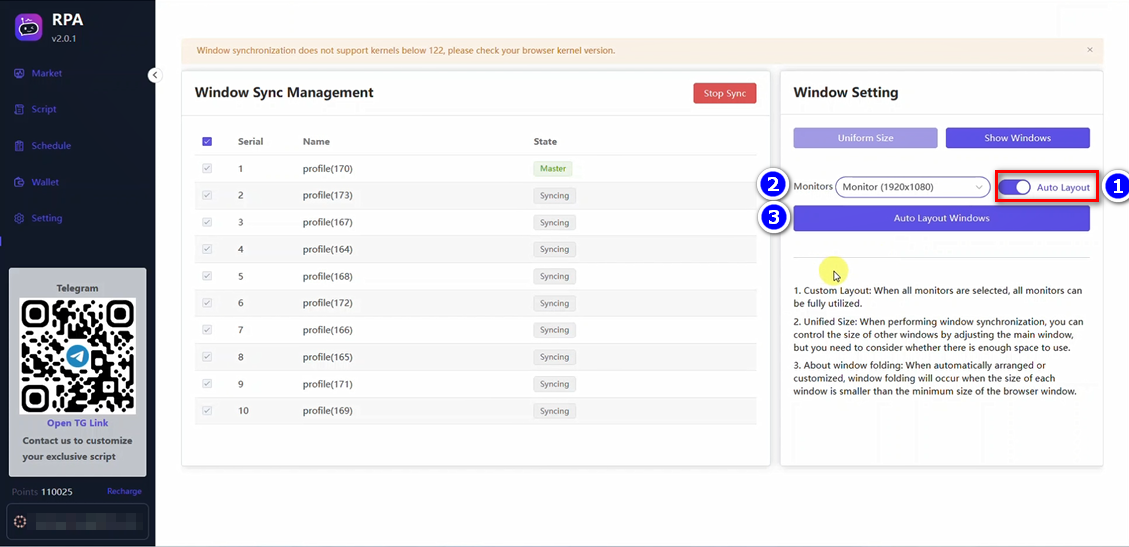This screenshot has width=1129, height=547.
Task: Open the Open TG Link hyperlink
Action: tap(77, 423)
